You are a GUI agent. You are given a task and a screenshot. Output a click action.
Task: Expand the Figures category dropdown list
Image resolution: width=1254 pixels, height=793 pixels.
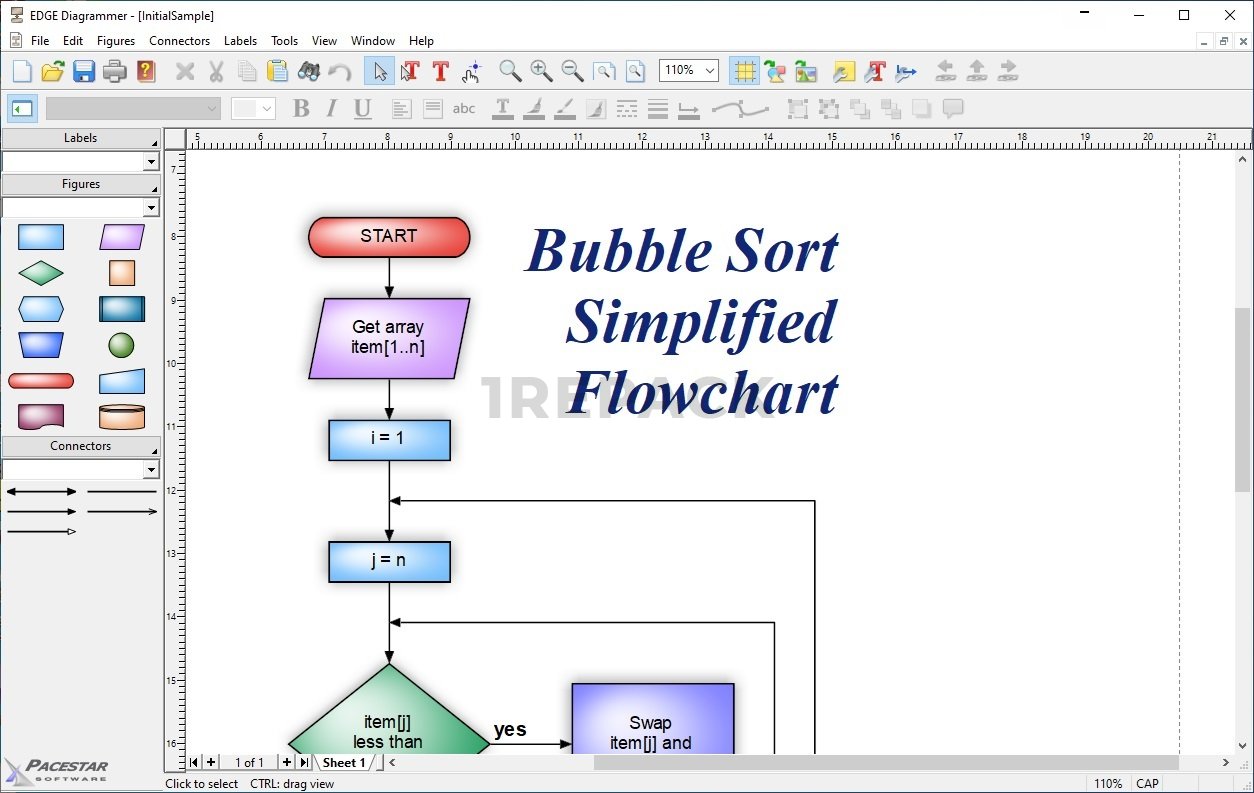[151, 208]
